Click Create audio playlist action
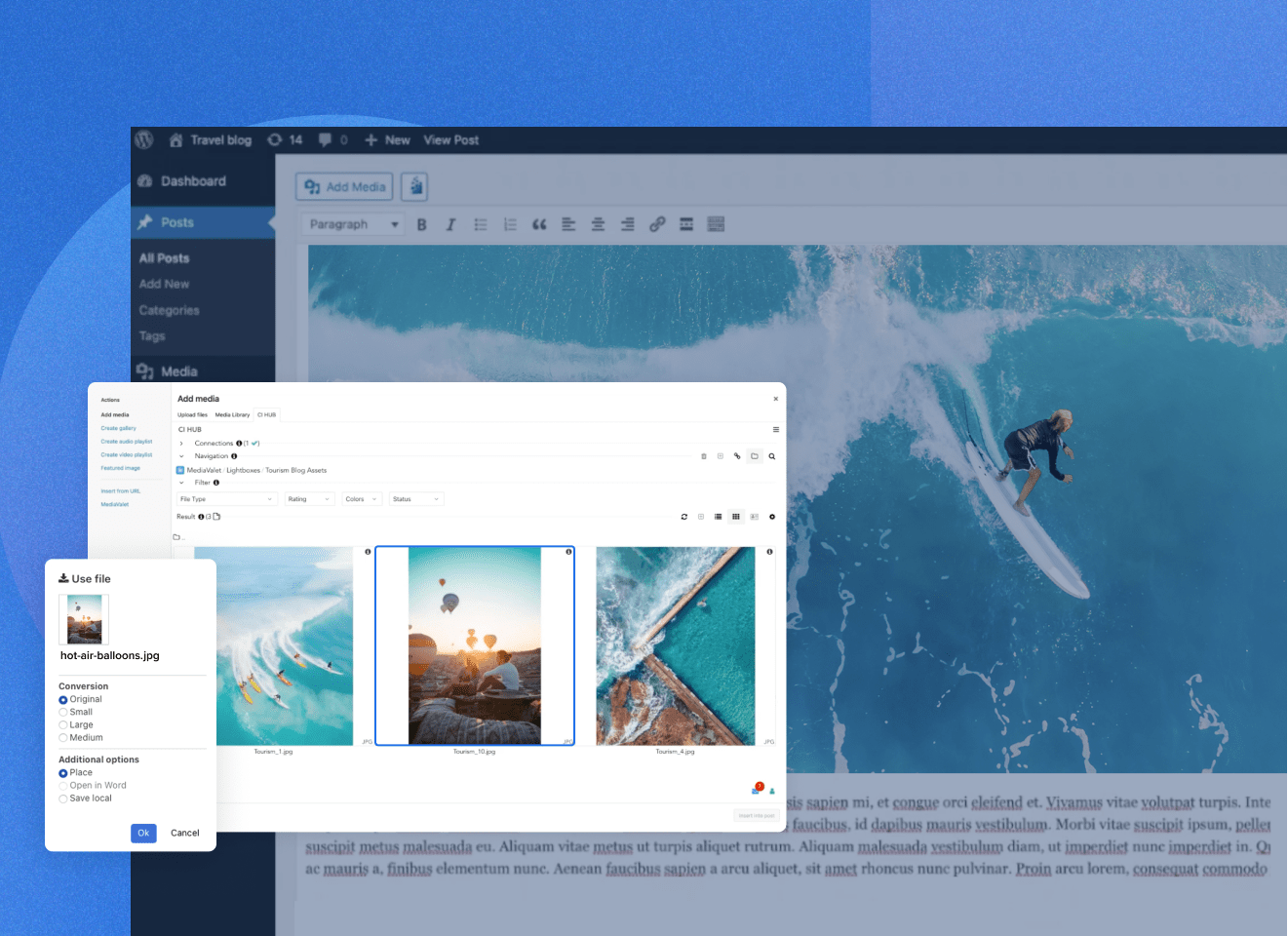The height and width of the screenshot is (936, 1288). [127, 442]
